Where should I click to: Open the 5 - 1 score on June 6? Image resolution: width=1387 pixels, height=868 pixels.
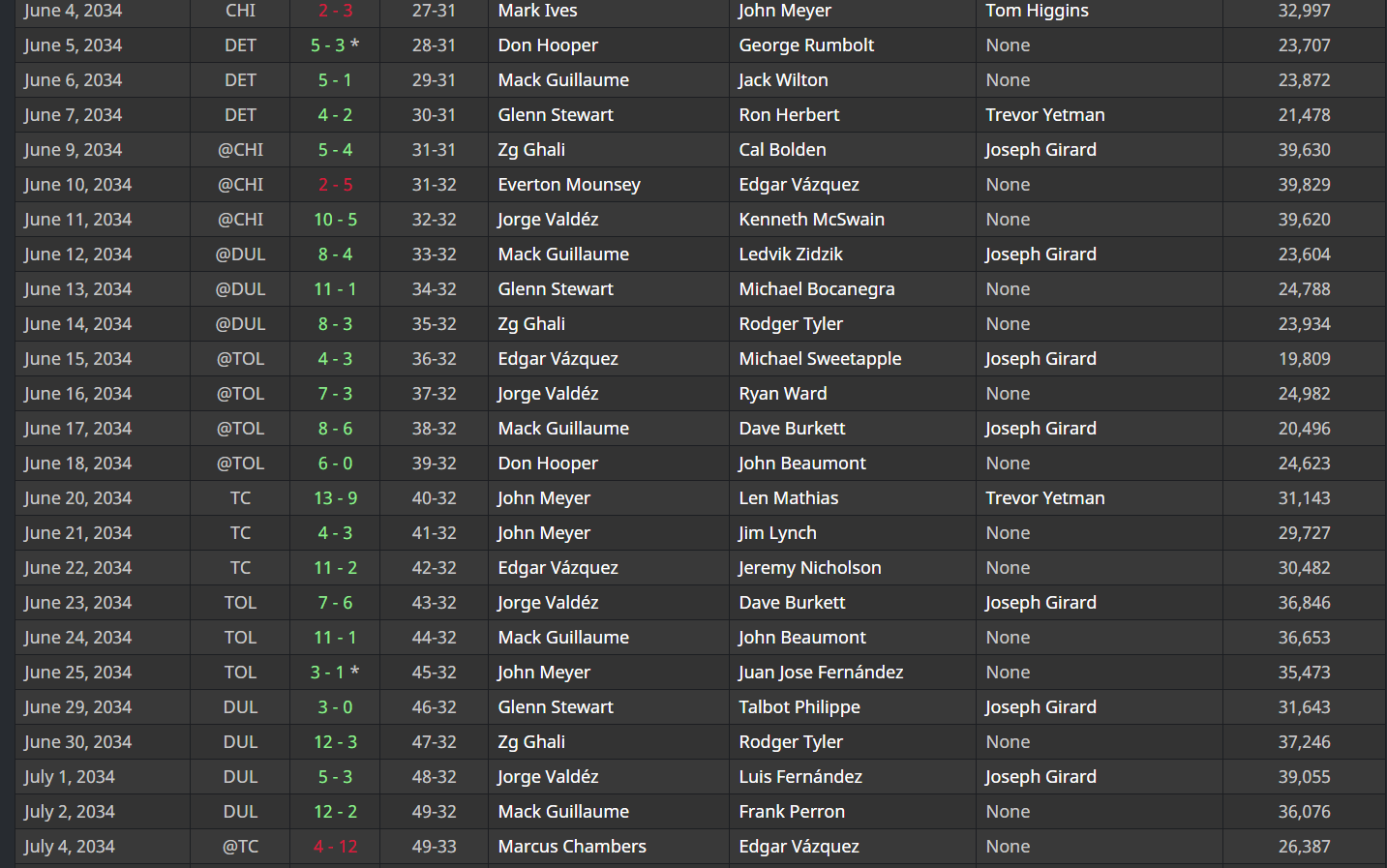tap(335, 80)
